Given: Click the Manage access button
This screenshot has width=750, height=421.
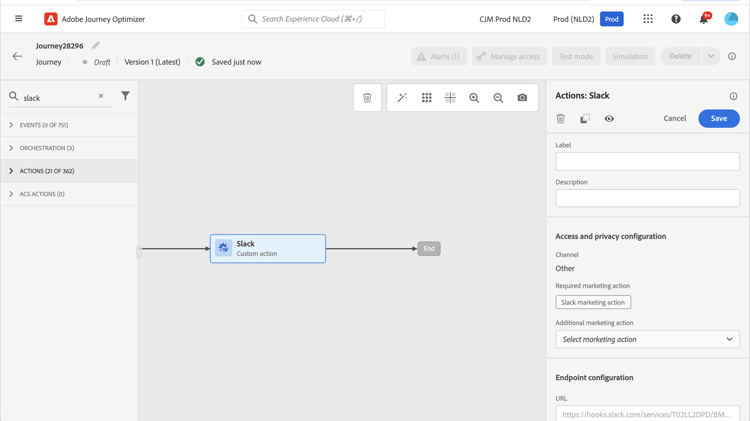Looking at the screenshot, I should [509, 56].
